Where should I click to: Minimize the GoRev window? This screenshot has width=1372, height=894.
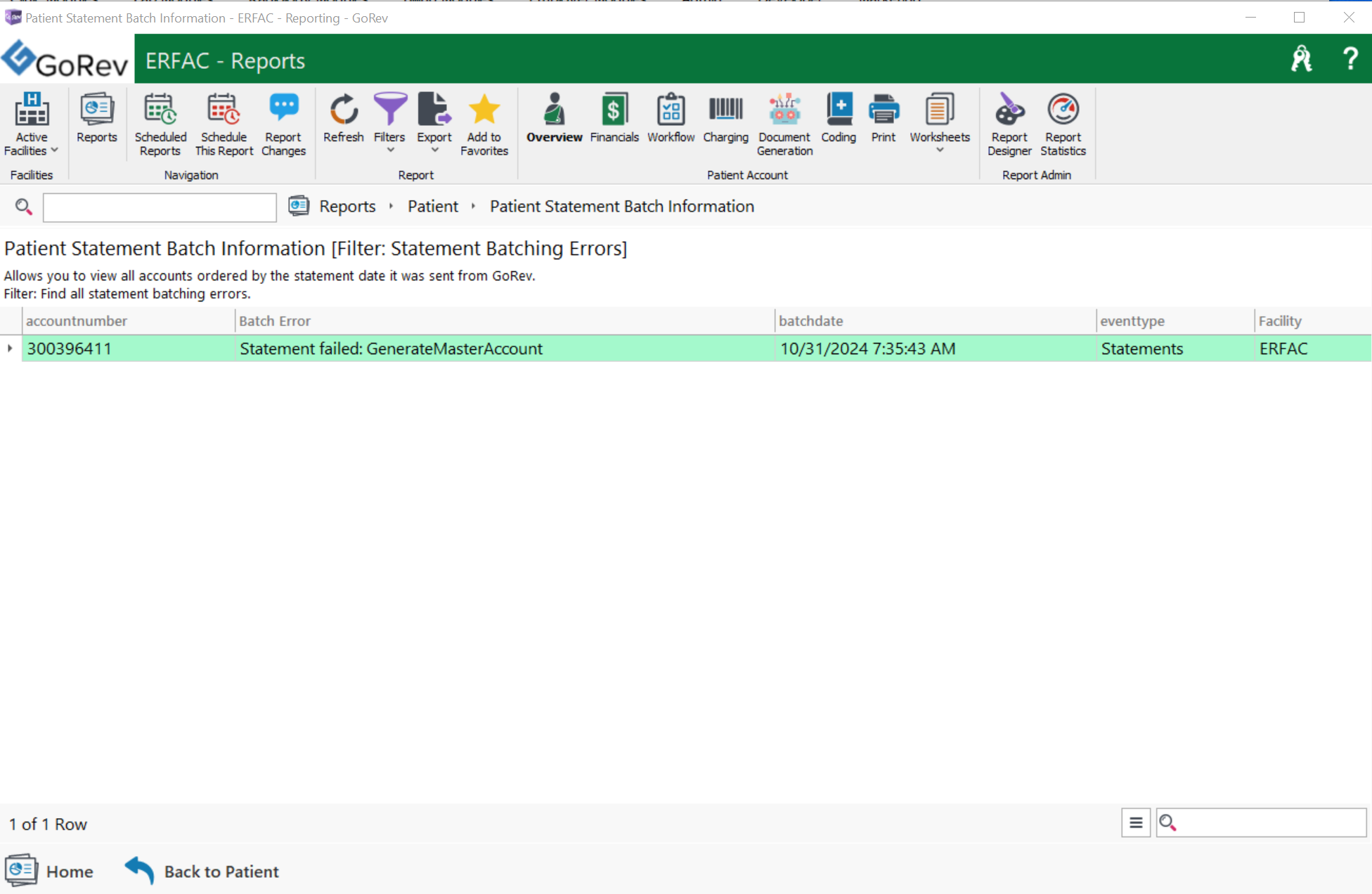(x=1250, y=18)
